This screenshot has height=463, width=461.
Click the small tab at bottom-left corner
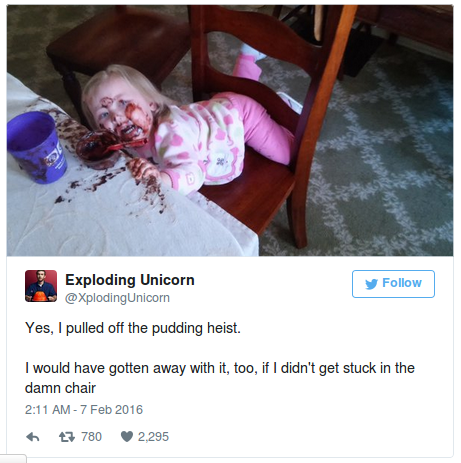coord(13,458)
